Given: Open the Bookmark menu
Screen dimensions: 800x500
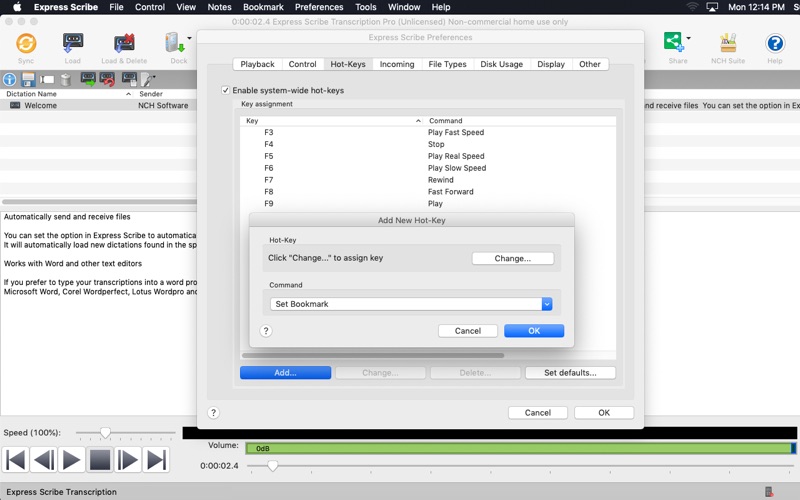Looking at the screenshot, I should click(x=263, y=7).
